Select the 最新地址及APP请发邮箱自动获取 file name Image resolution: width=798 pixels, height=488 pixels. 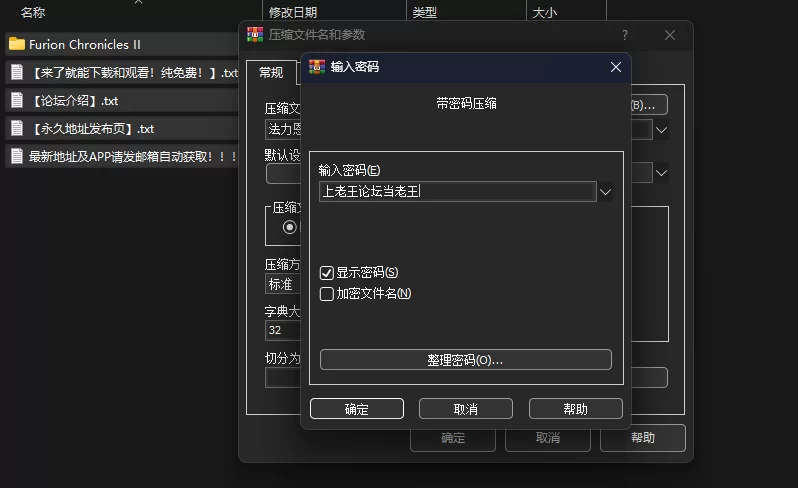tap(133, 157)
